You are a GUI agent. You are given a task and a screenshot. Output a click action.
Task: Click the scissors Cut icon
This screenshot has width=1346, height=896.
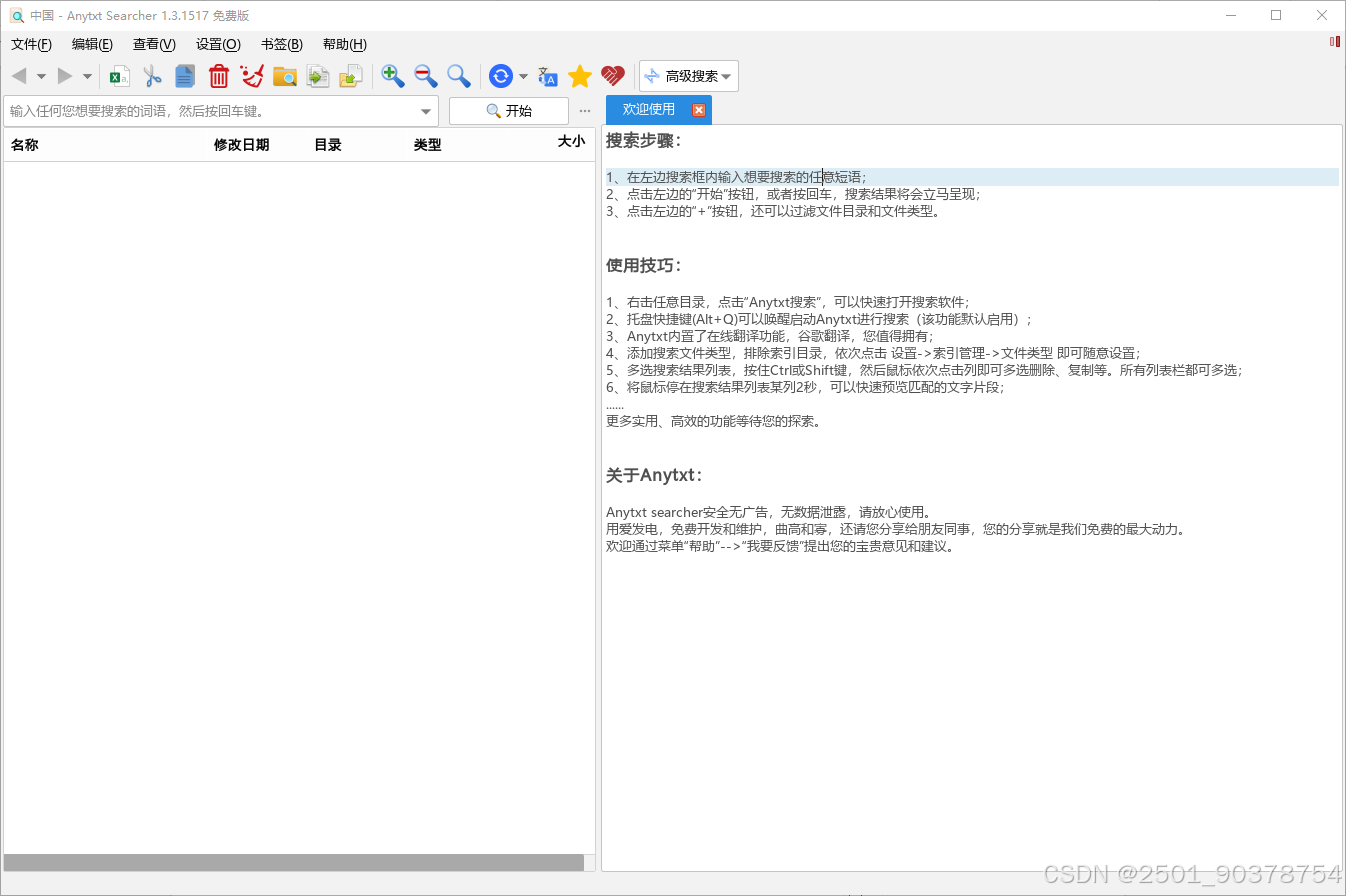pyautogui.click(x=152, y=76)
